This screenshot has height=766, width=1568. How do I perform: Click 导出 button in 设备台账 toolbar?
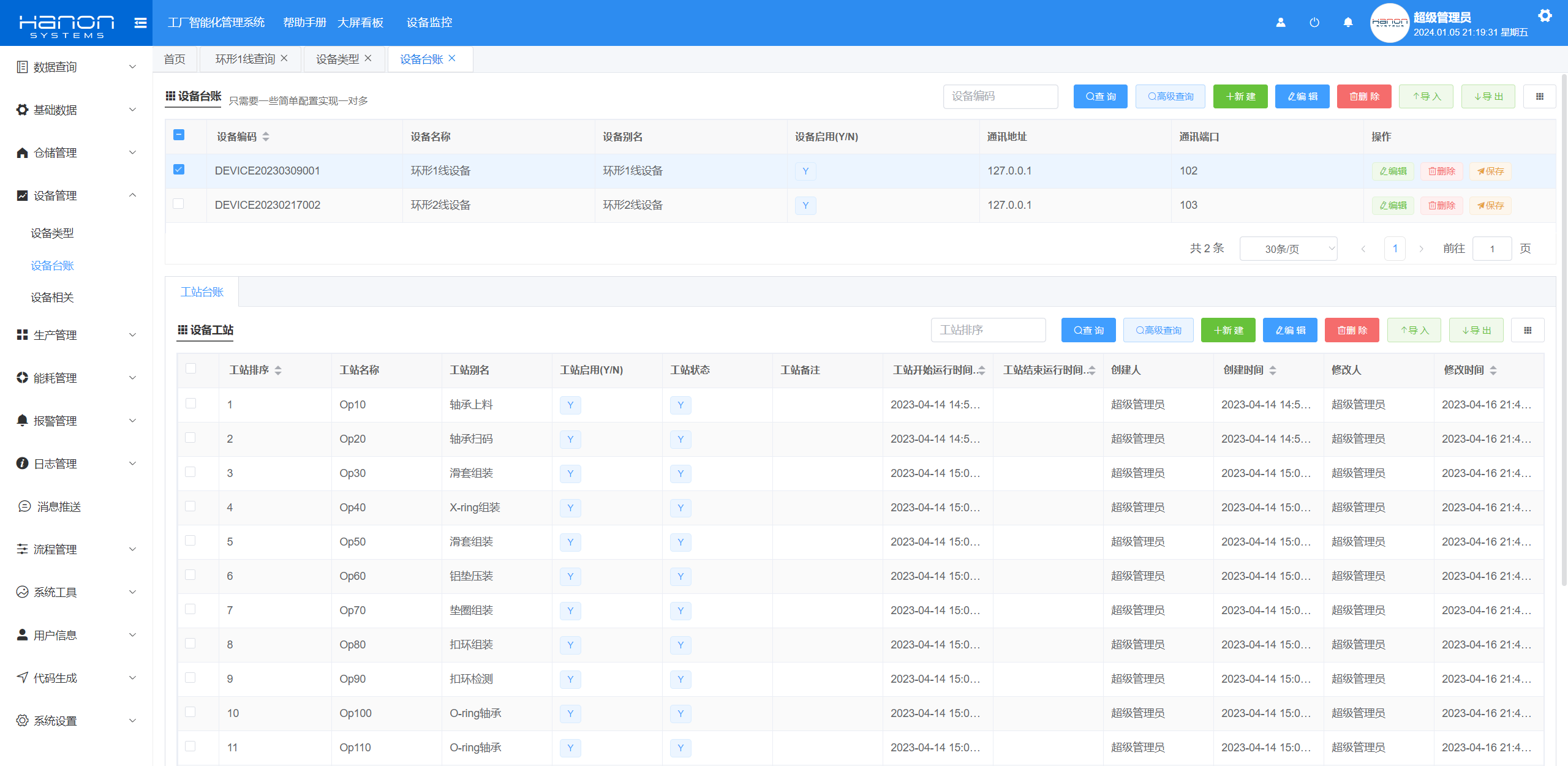tap(1488, 96)
